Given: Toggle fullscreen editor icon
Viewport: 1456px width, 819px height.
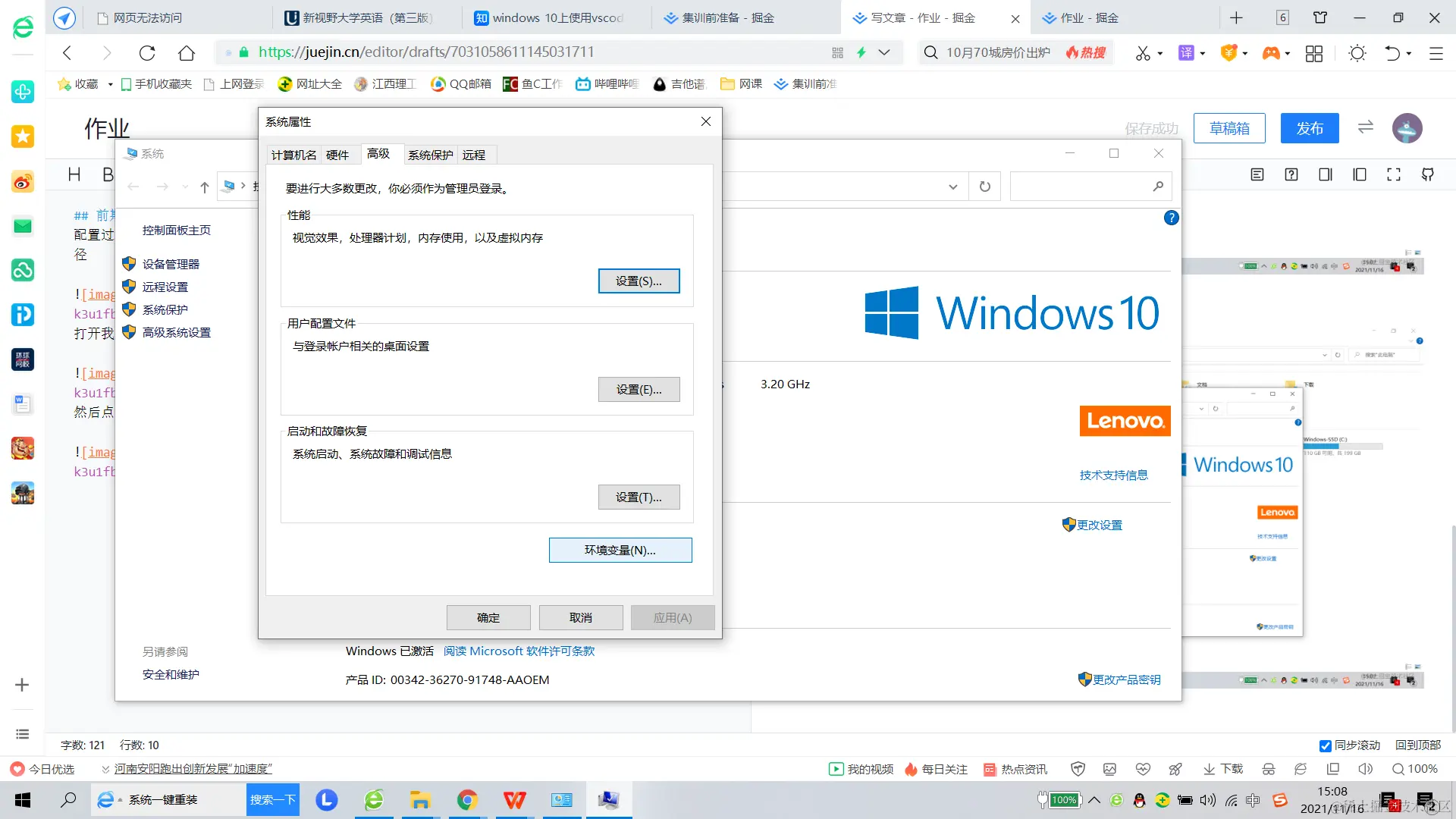Looking at the screenshot, I should [x=1394, y=175].
